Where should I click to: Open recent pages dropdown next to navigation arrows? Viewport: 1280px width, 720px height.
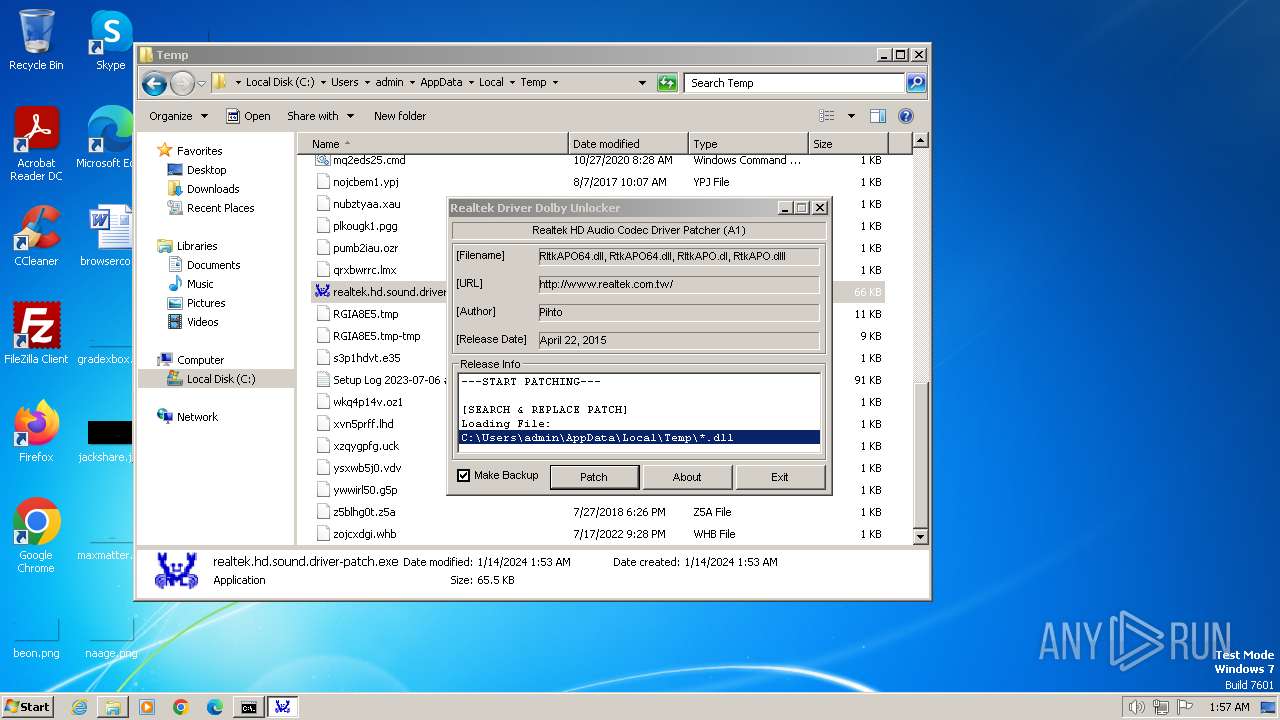point(202,83)
